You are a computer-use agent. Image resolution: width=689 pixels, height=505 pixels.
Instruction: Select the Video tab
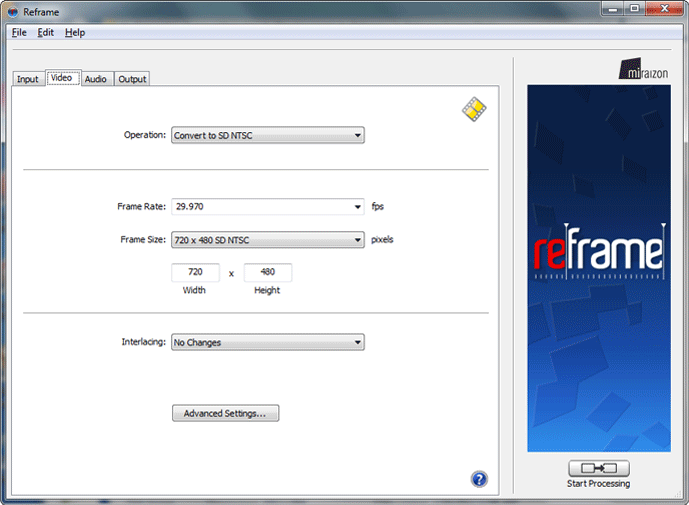63,78
